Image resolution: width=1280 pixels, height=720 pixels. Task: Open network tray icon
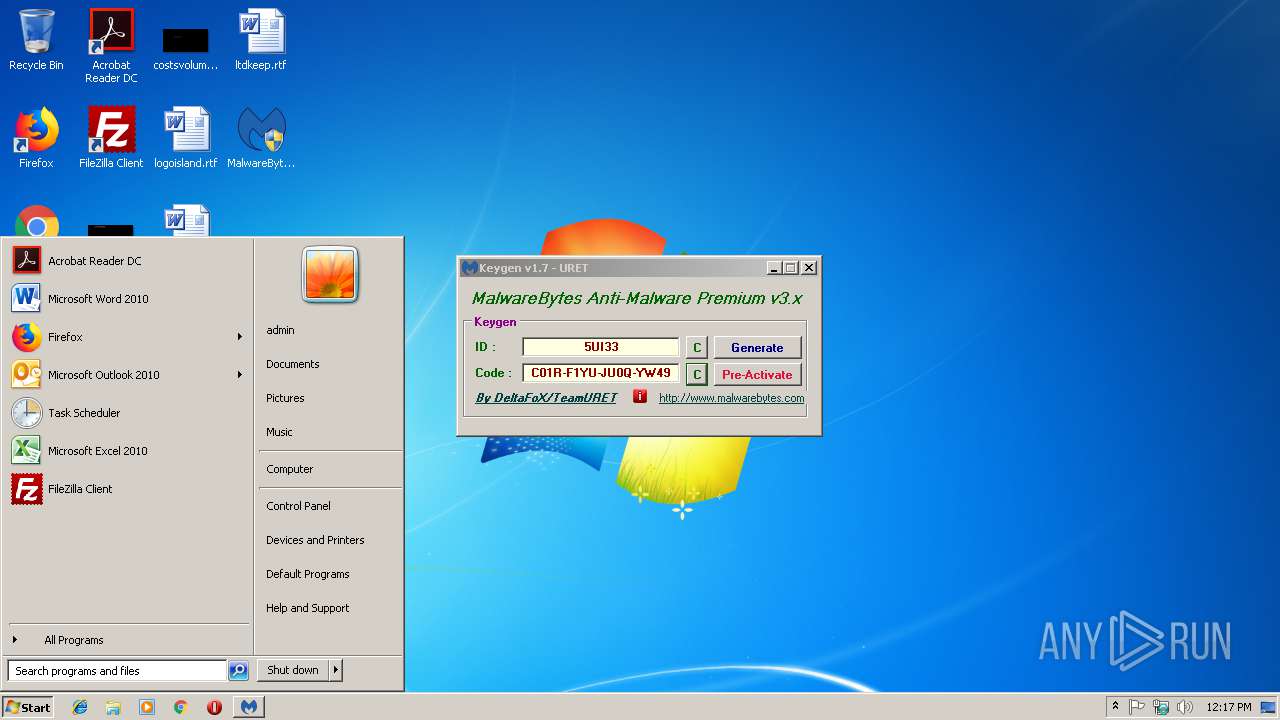click(1161, 707)
